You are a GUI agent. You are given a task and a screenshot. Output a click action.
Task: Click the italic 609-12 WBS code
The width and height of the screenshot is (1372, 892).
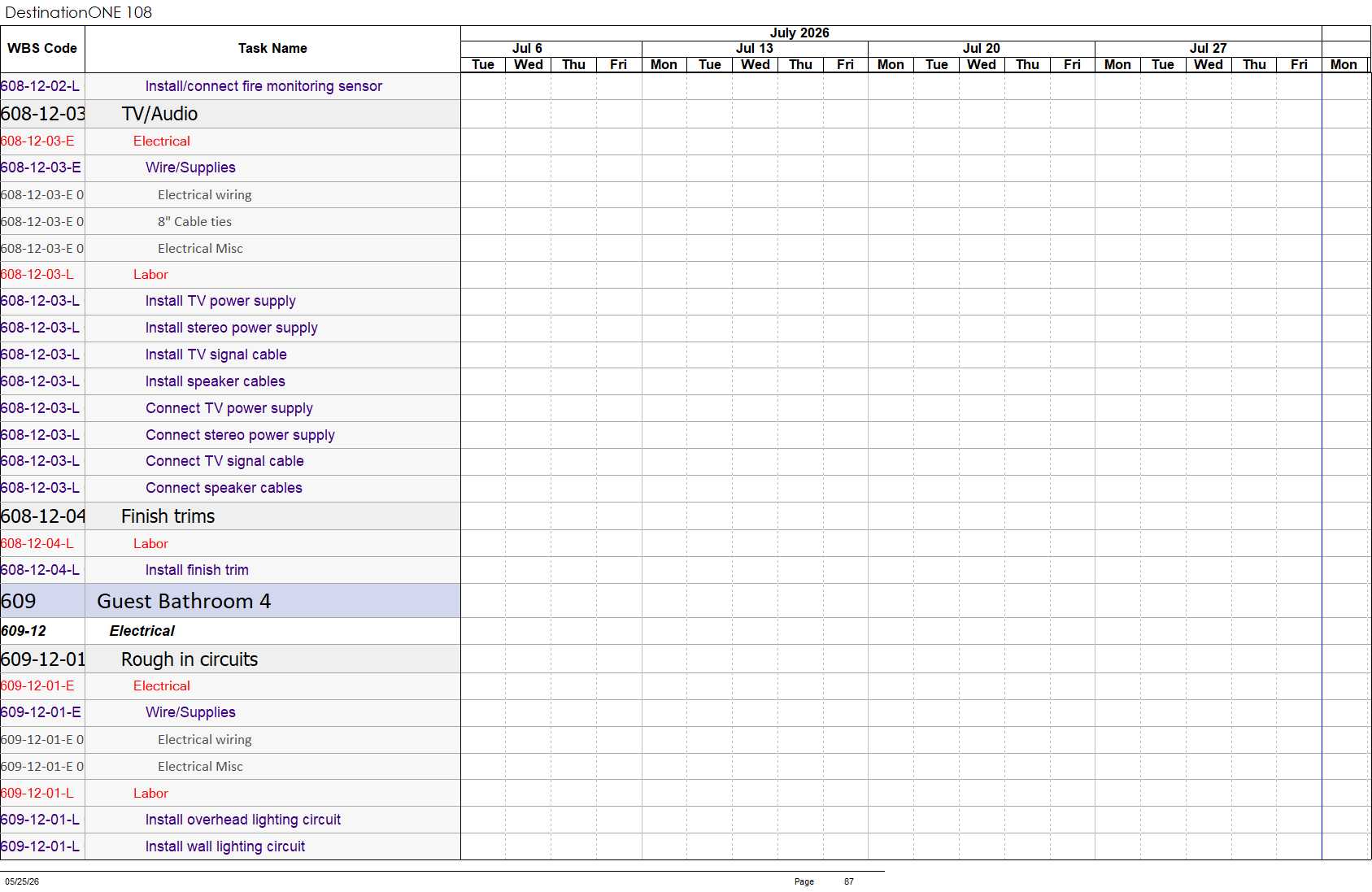pos(24,631)
